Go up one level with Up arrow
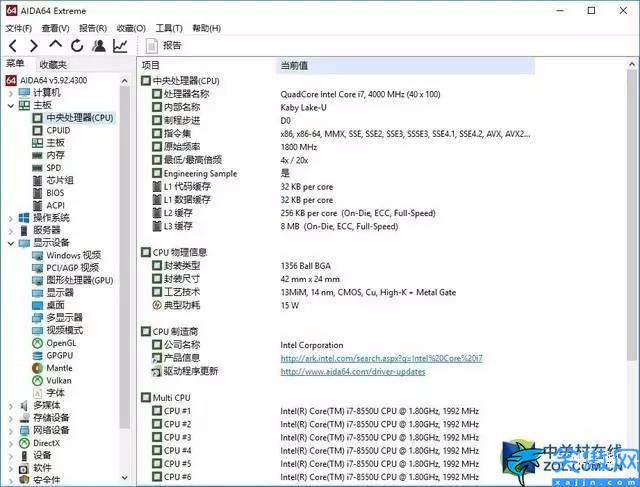This screenshot has height=487, width=640. [x=56, y=44]
